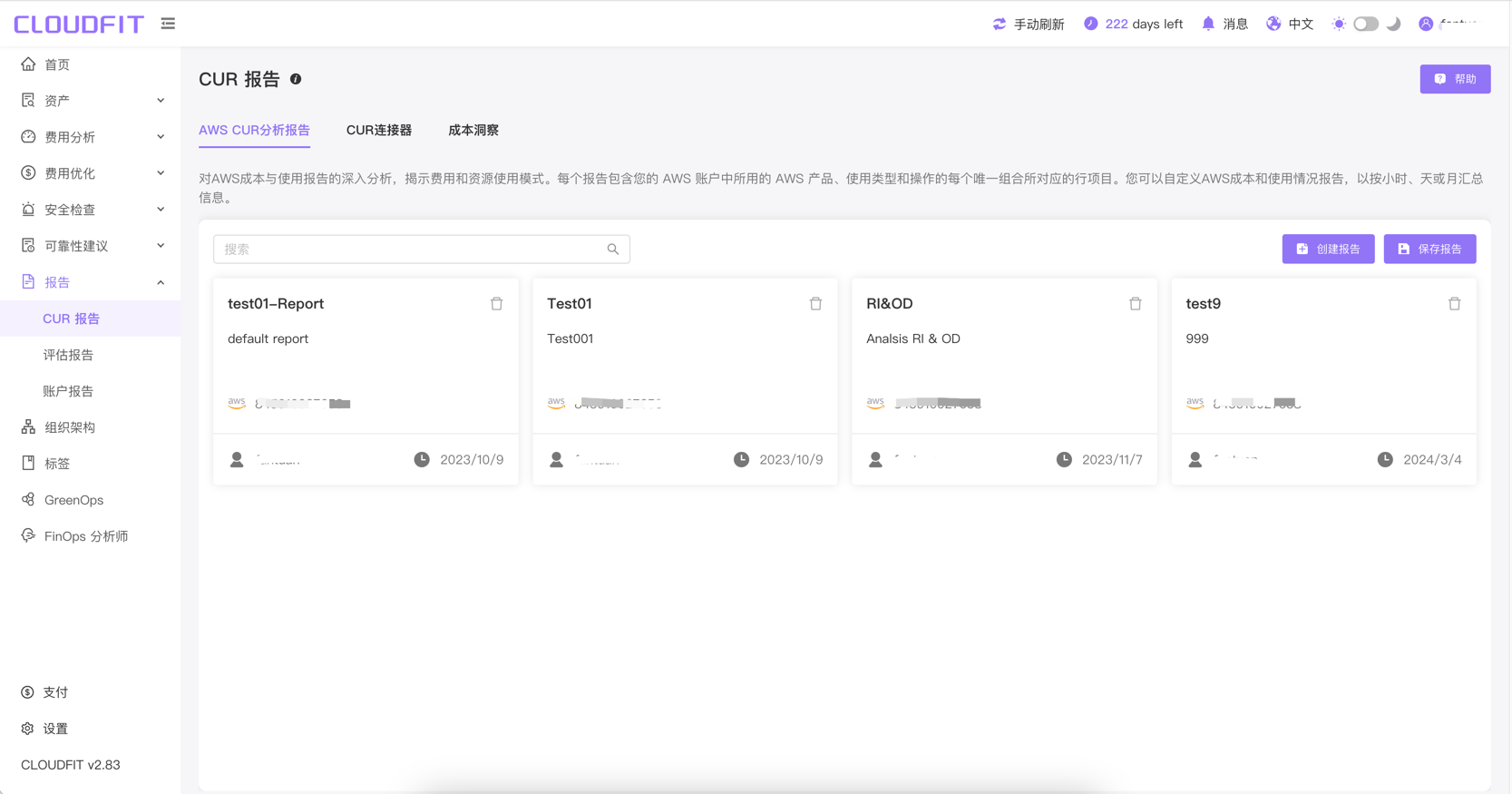Open the test01-Report card title

click(276, 303)
